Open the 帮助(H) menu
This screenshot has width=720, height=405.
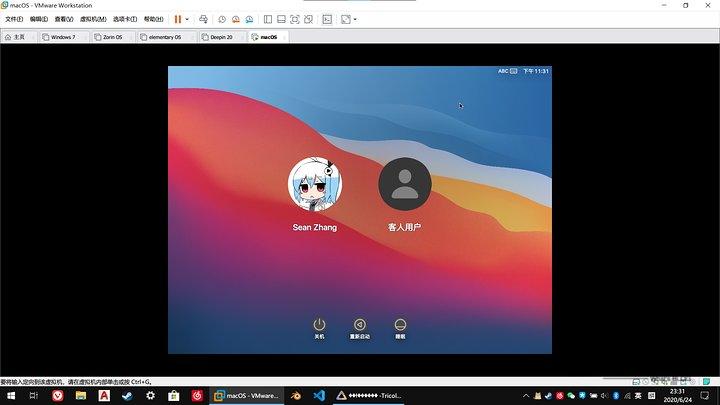coord(153,19)
